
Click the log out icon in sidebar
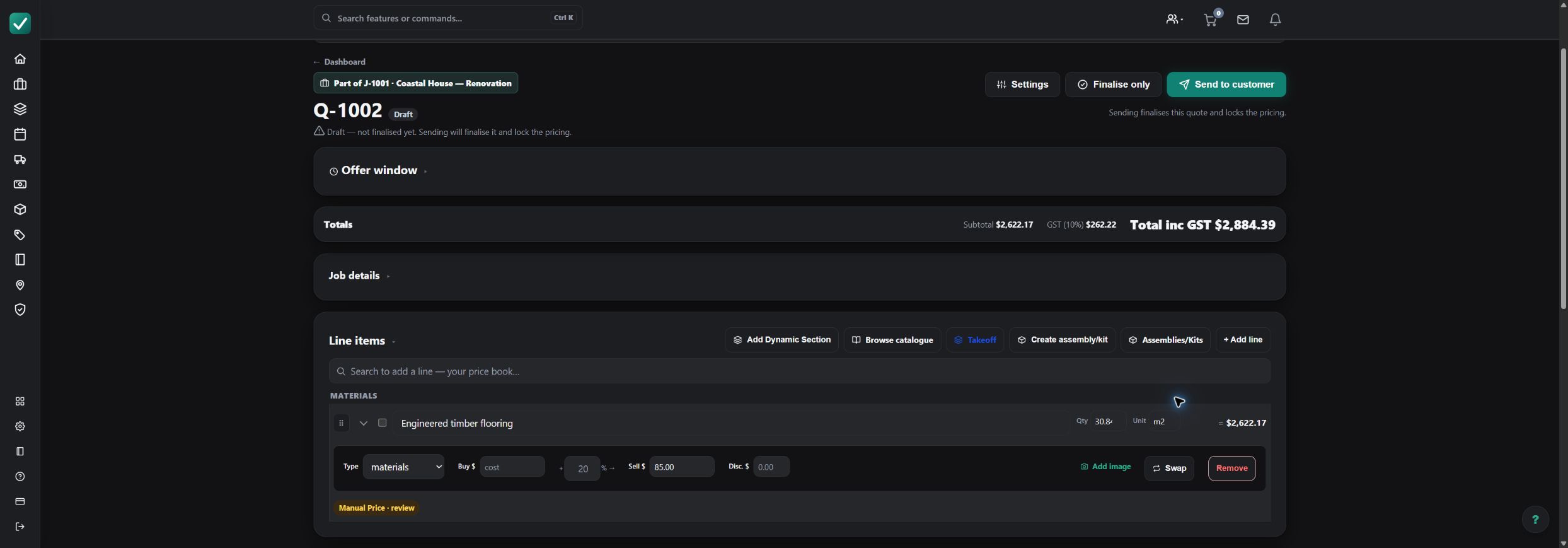[20, 527]
